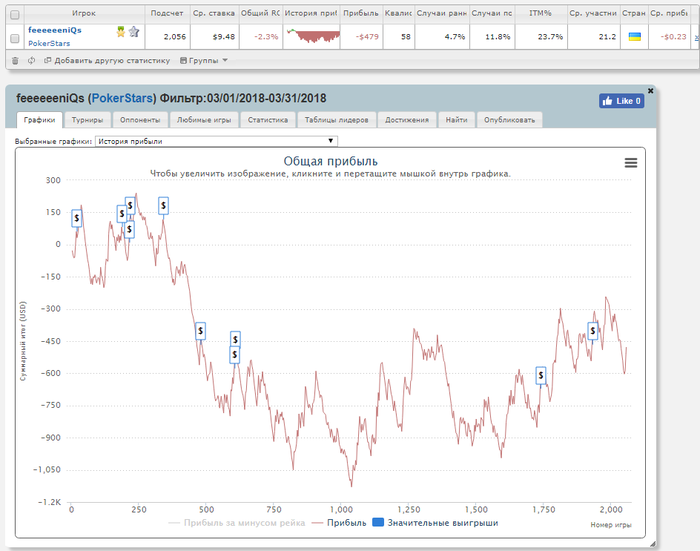Open the Опубликовать tab
This screenshot has width=700, height=551.
tap(509, 120)
